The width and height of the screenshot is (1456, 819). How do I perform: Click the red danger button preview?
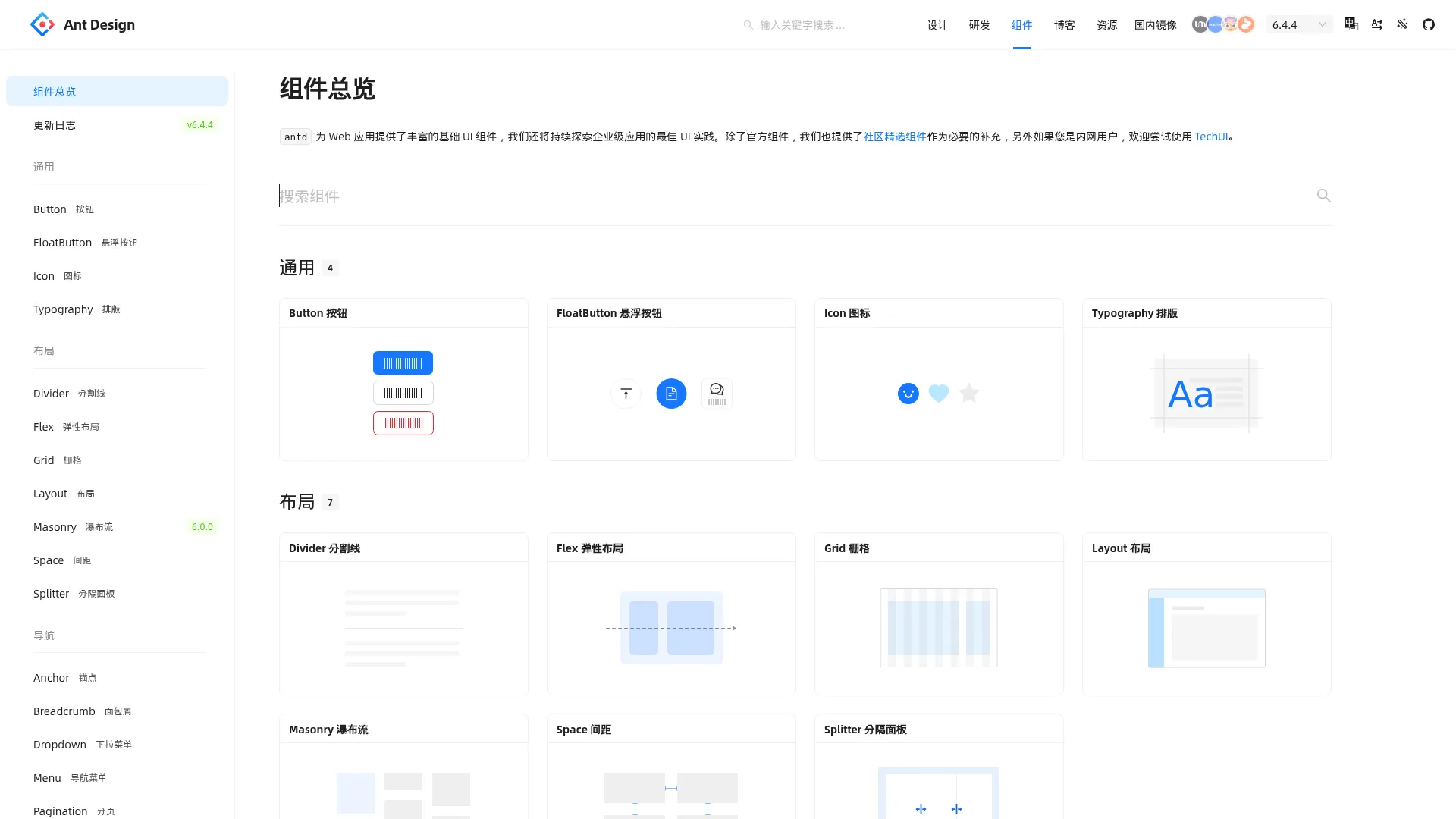pos(403,423)
